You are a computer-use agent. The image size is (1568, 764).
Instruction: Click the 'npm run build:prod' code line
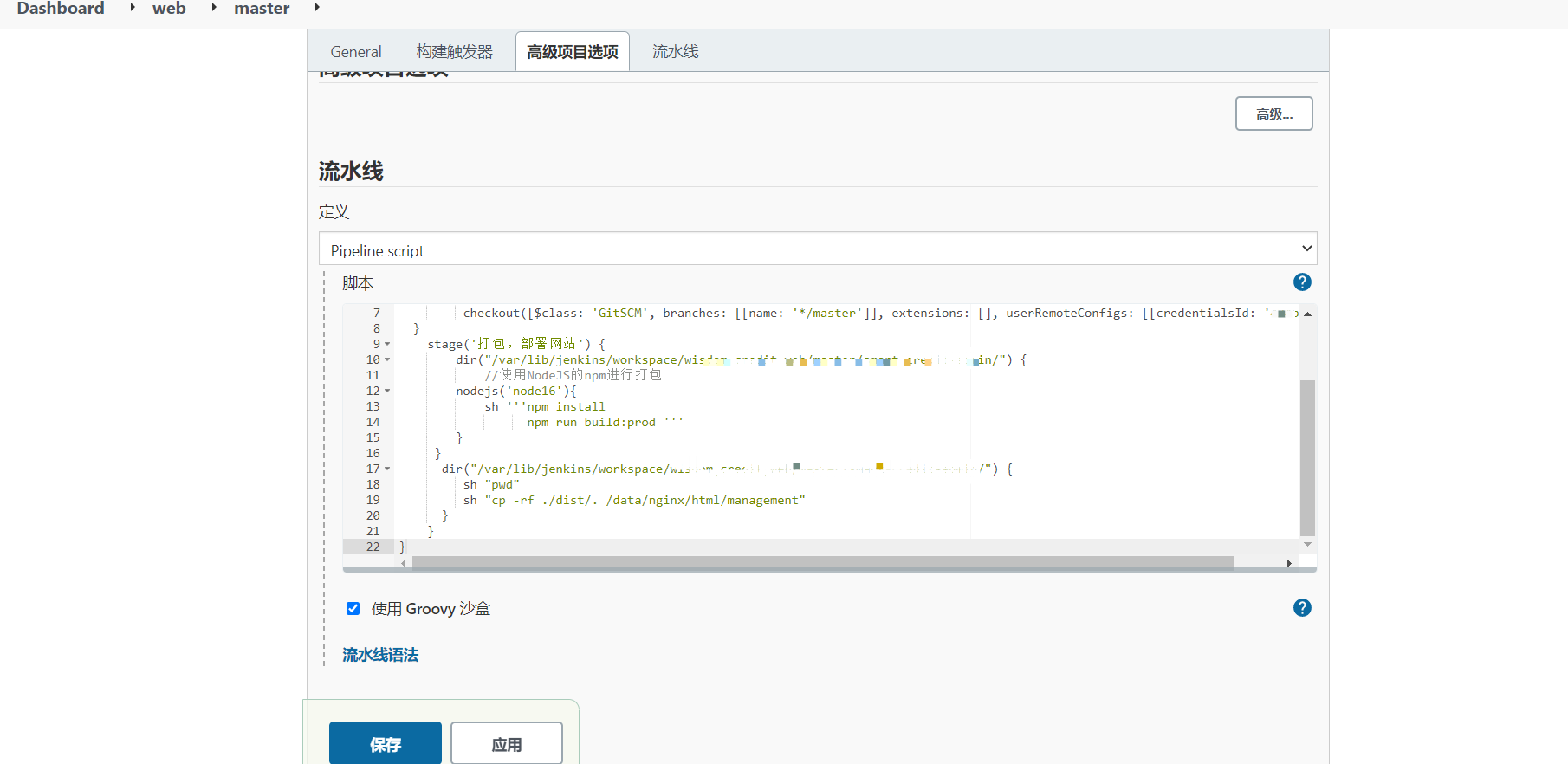[605, 423]
